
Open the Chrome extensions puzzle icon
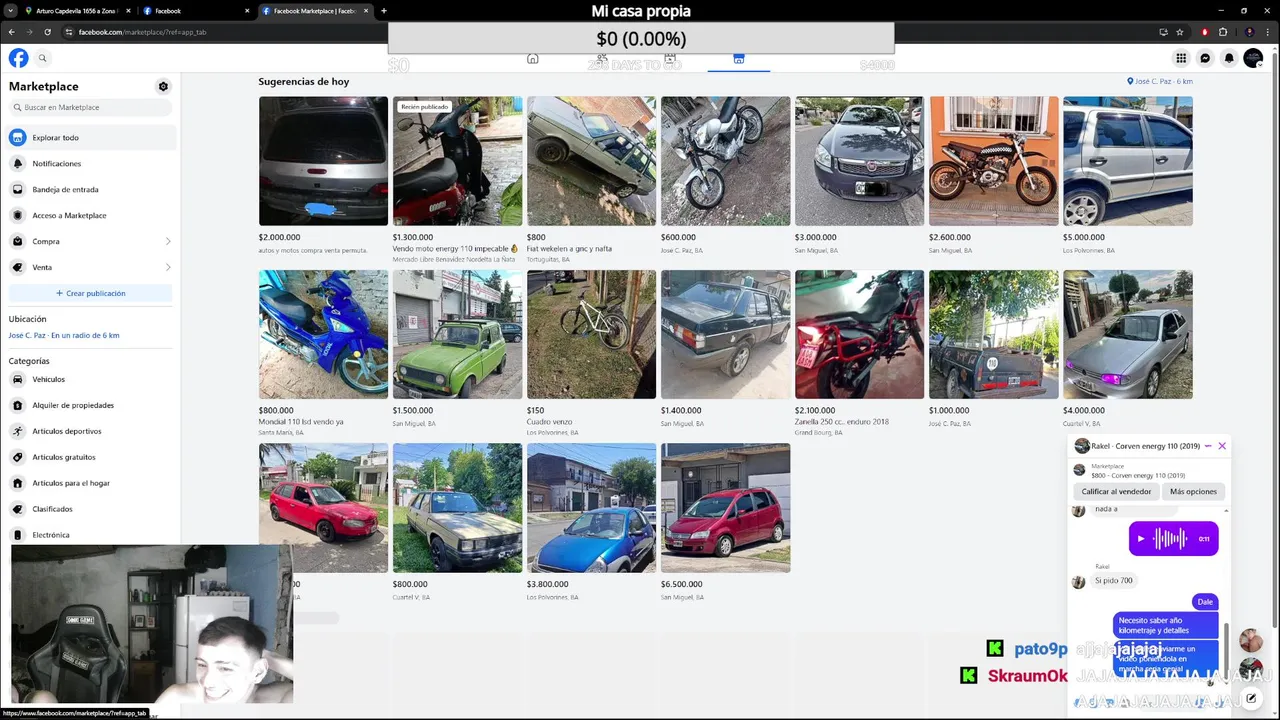click(1222, 32)
